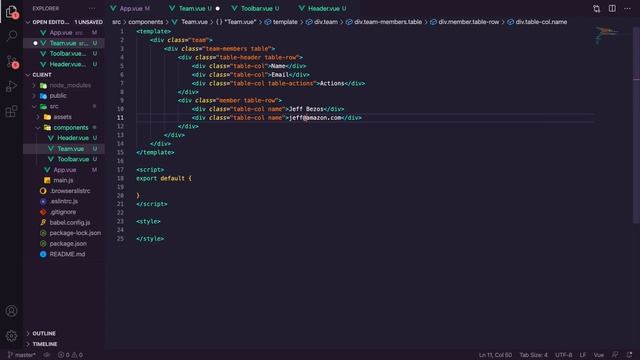The width and height of the screenshot is (640, 360).
Task: Open main.js file
Action: [63, 180]
